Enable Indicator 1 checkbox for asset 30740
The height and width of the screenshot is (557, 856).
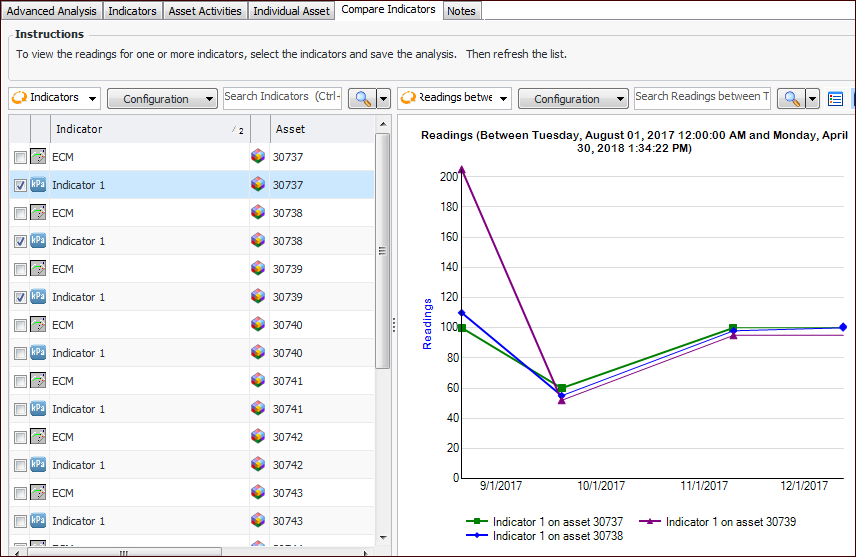pyautogui.click(x=20, y=353)
